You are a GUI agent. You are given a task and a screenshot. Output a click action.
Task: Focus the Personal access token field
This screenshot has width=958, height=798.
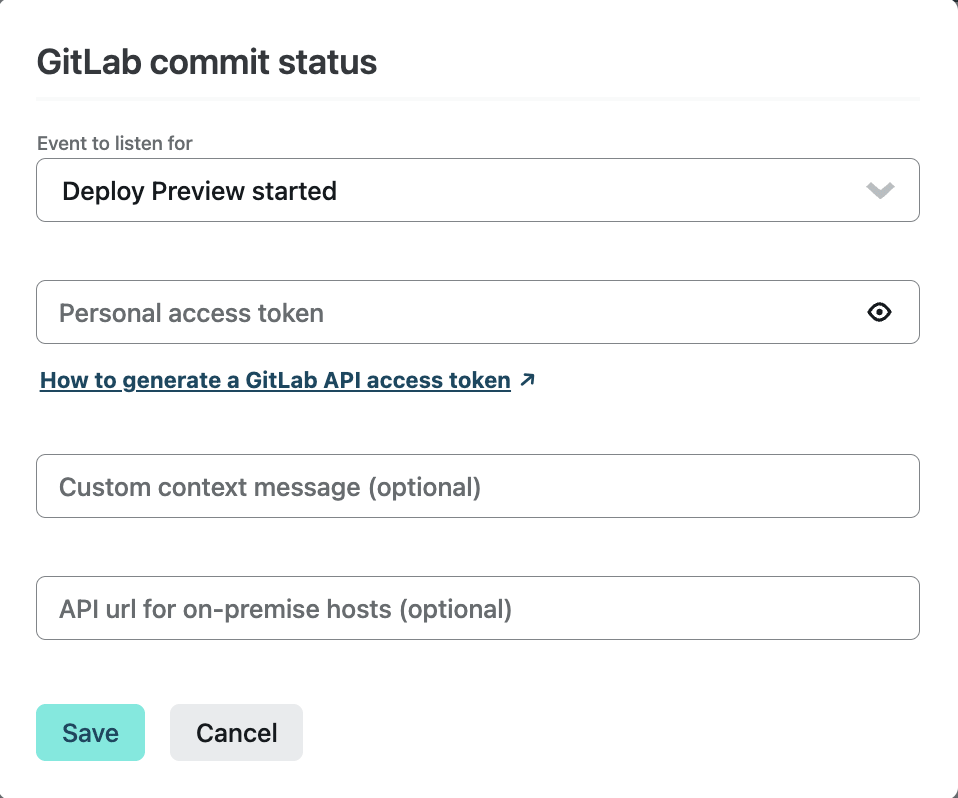coord(450,313)
